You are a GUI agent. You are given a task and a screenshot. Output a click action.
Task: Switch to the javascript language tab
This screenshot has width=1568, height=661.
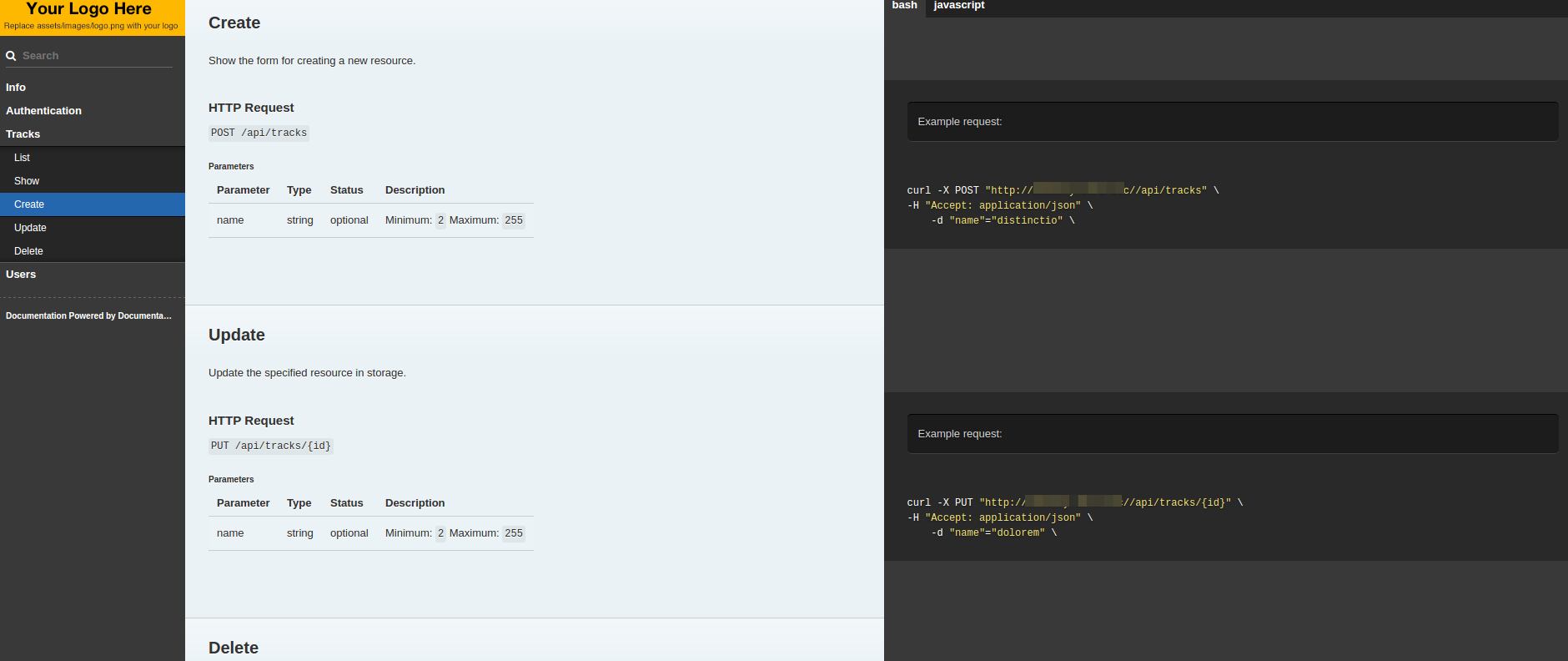pyautogui.click(x=959, y=6)
